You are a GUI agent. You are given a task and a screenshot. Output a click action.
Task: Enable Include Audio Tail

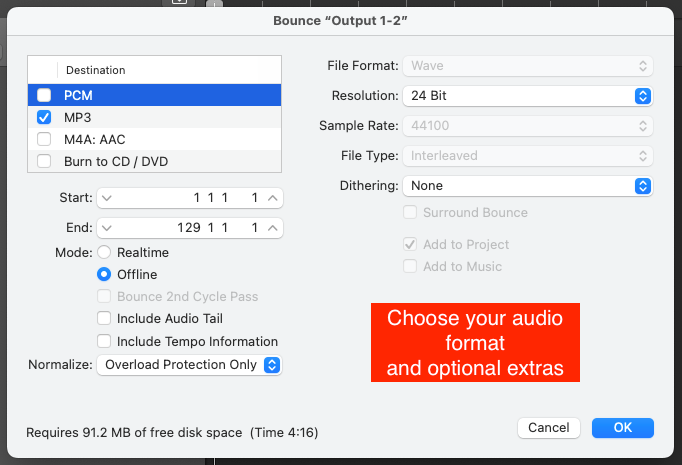tap(104, 319)
